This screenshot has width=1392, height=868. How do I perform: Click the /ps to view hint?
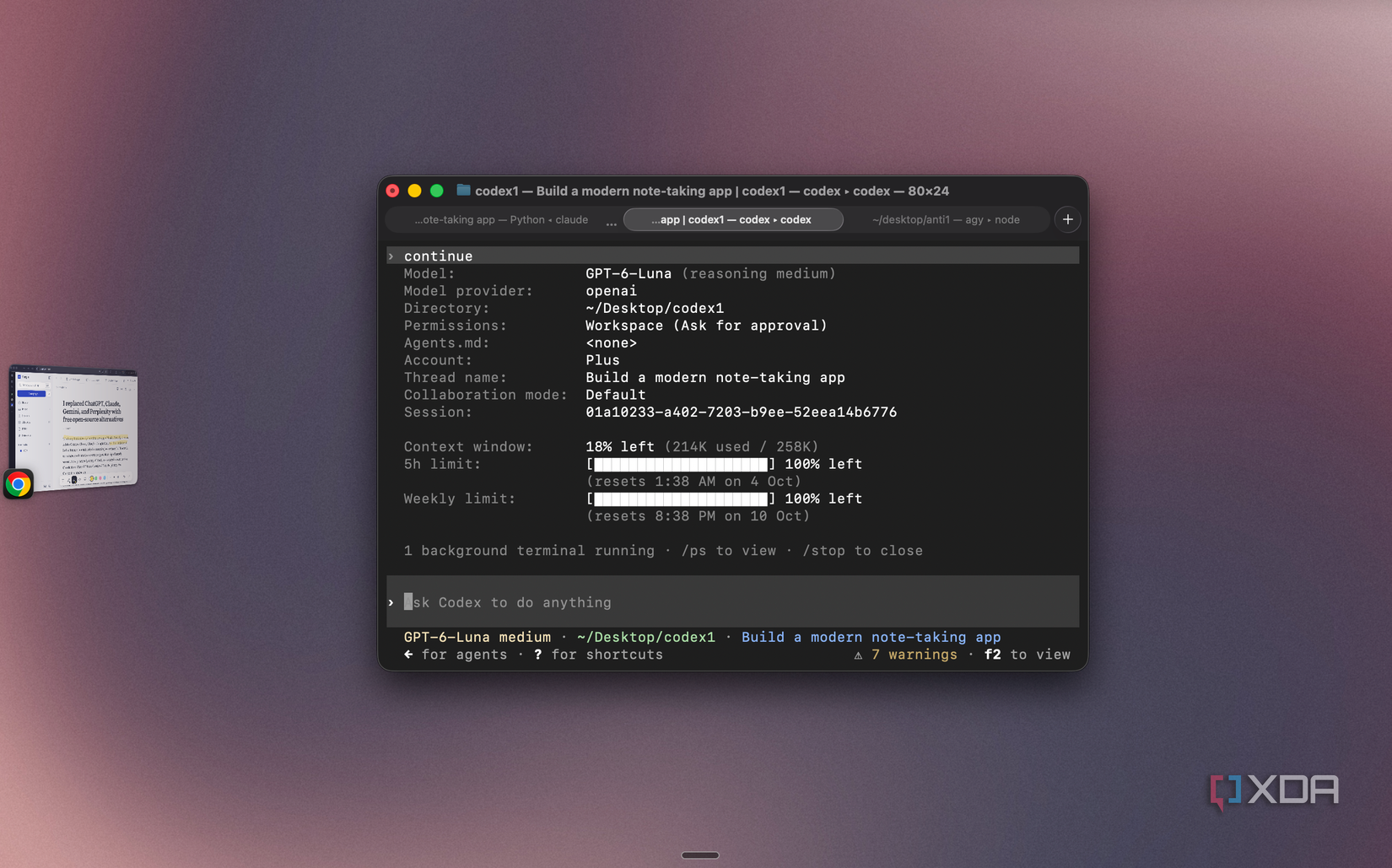click(729, 551)
